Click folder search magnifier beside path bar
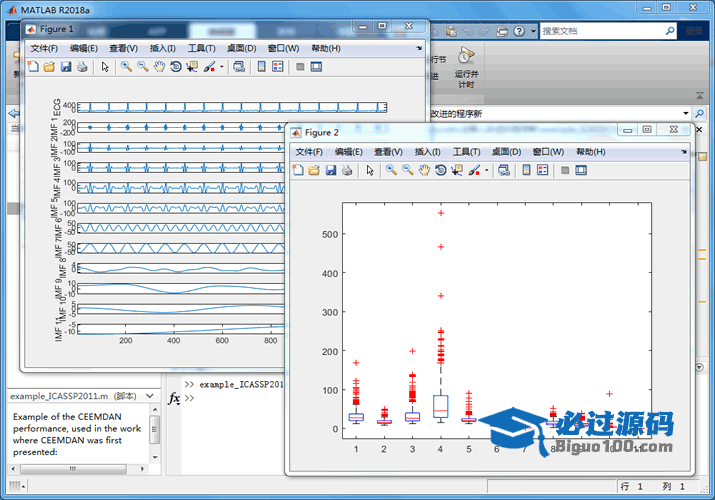This screenshot has height=500, width=715. (699, 113)
